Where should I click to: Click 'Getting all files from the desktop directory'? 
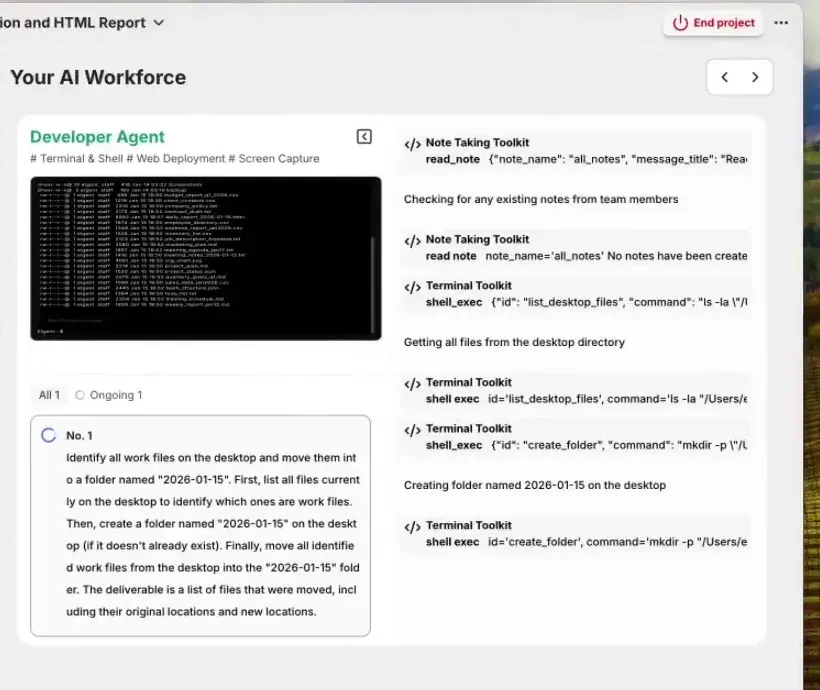(514, 342)
